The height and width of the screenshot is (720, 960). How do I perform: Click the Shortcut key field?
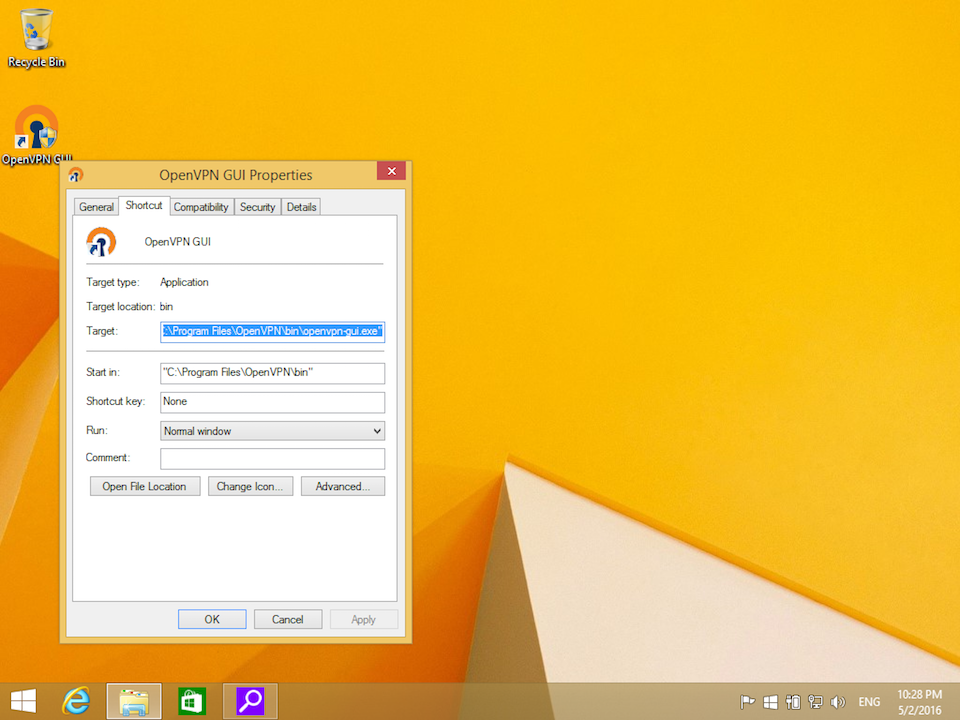click(x=272, y=402)
